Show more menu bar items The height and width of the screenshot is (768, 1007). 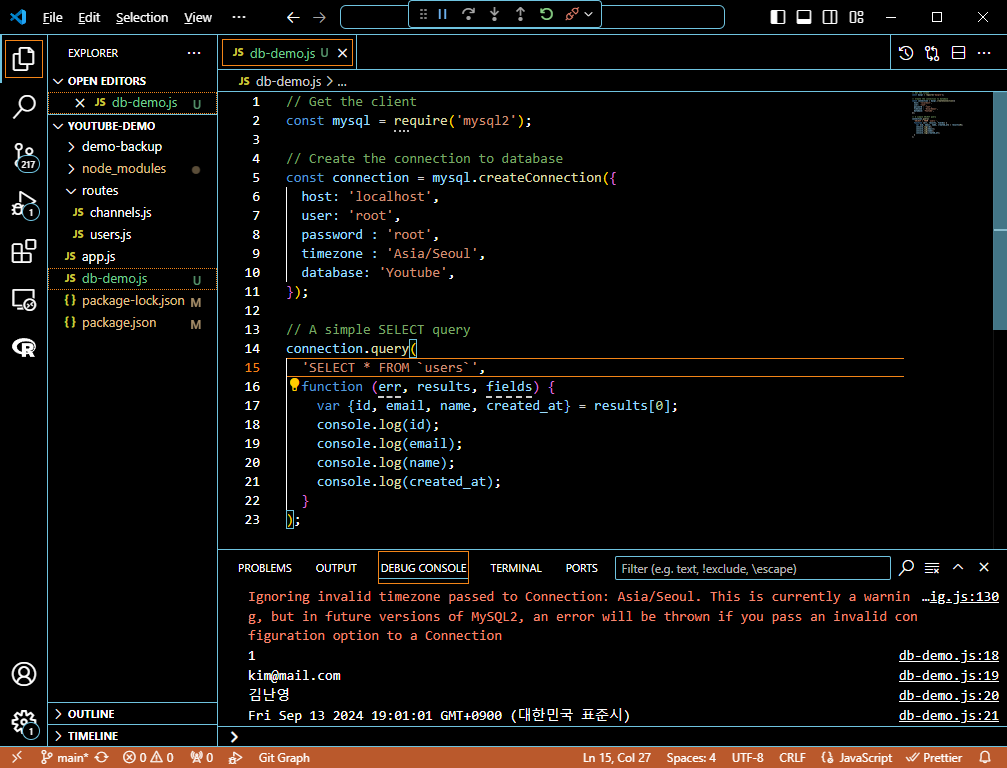pyautogui.click(x=239, y=17)
